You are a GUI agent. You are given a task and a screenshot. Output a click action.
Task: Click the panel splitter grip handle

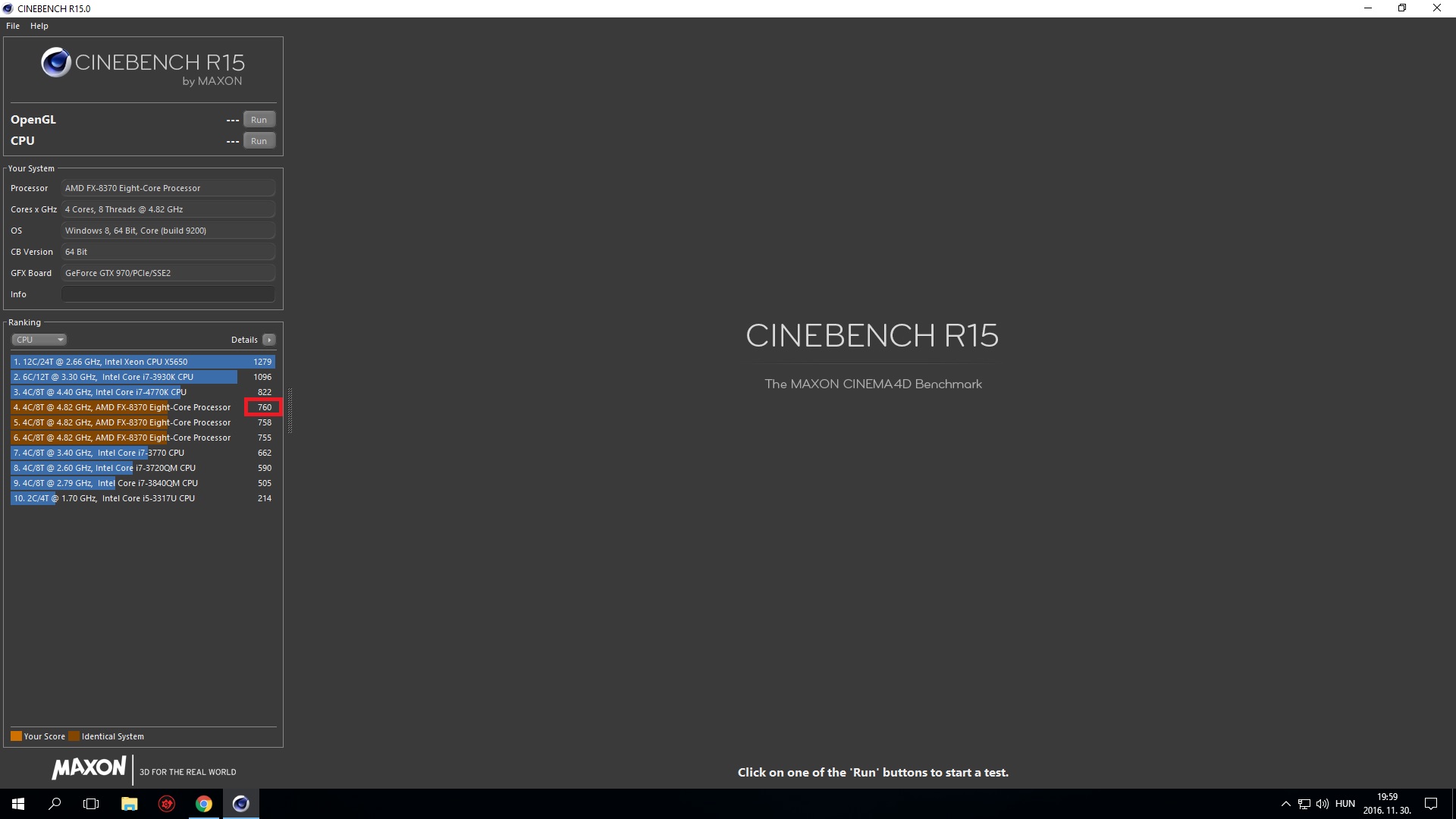point(290,410)
